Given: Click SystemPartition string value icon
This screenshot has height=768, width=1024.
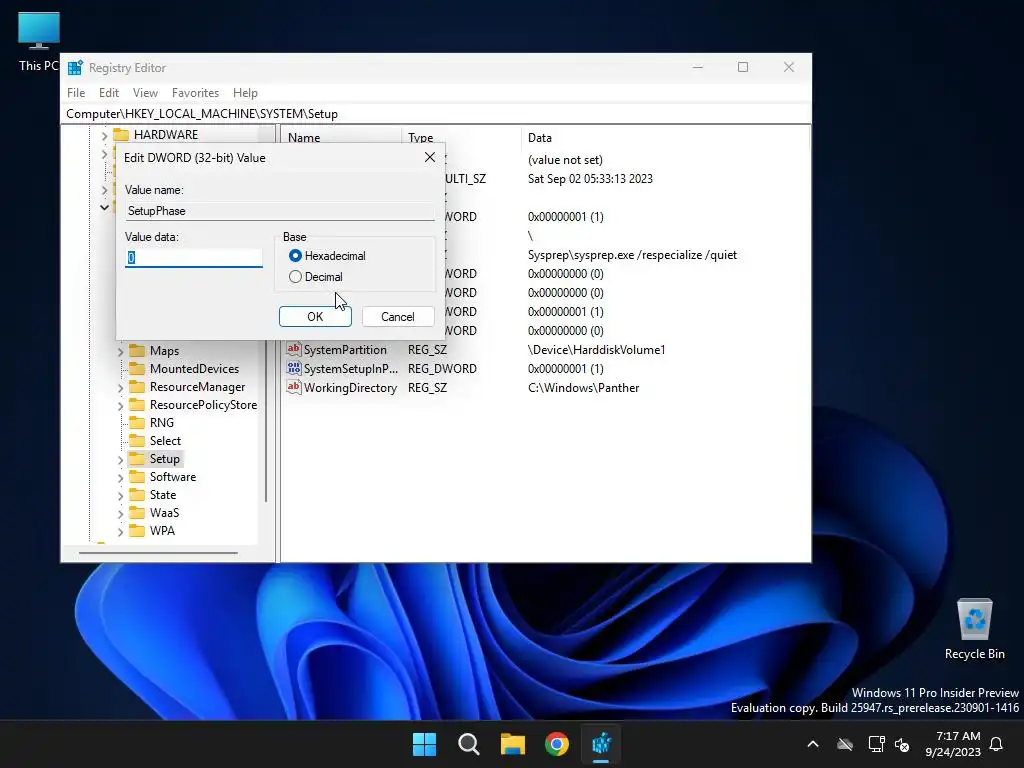Looking at the screenshot, I should pos(294,349).
